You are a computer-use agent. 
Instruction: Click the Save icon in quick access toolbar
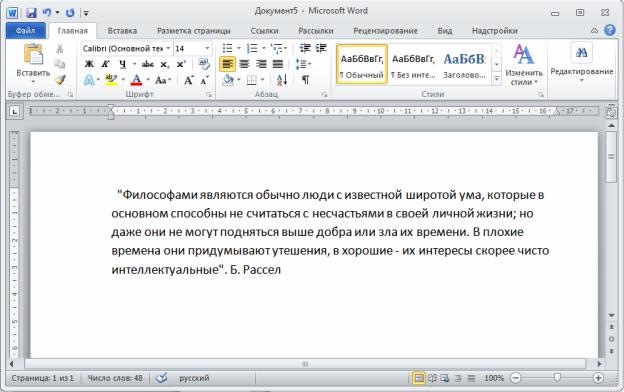point(31,13)
